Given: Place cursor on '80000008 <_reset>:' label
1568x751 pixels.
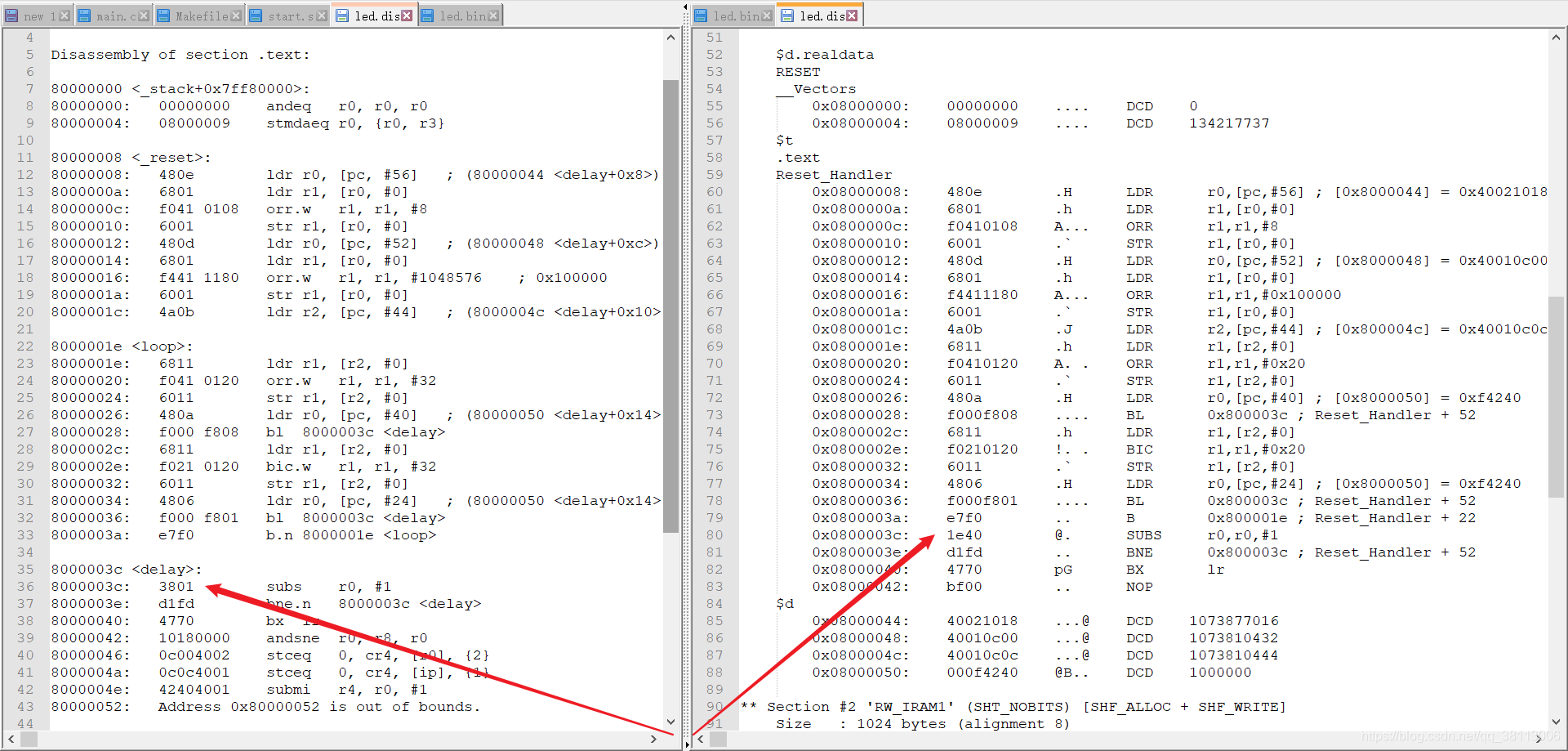Looking at the screenshot, I should [131, 158].
